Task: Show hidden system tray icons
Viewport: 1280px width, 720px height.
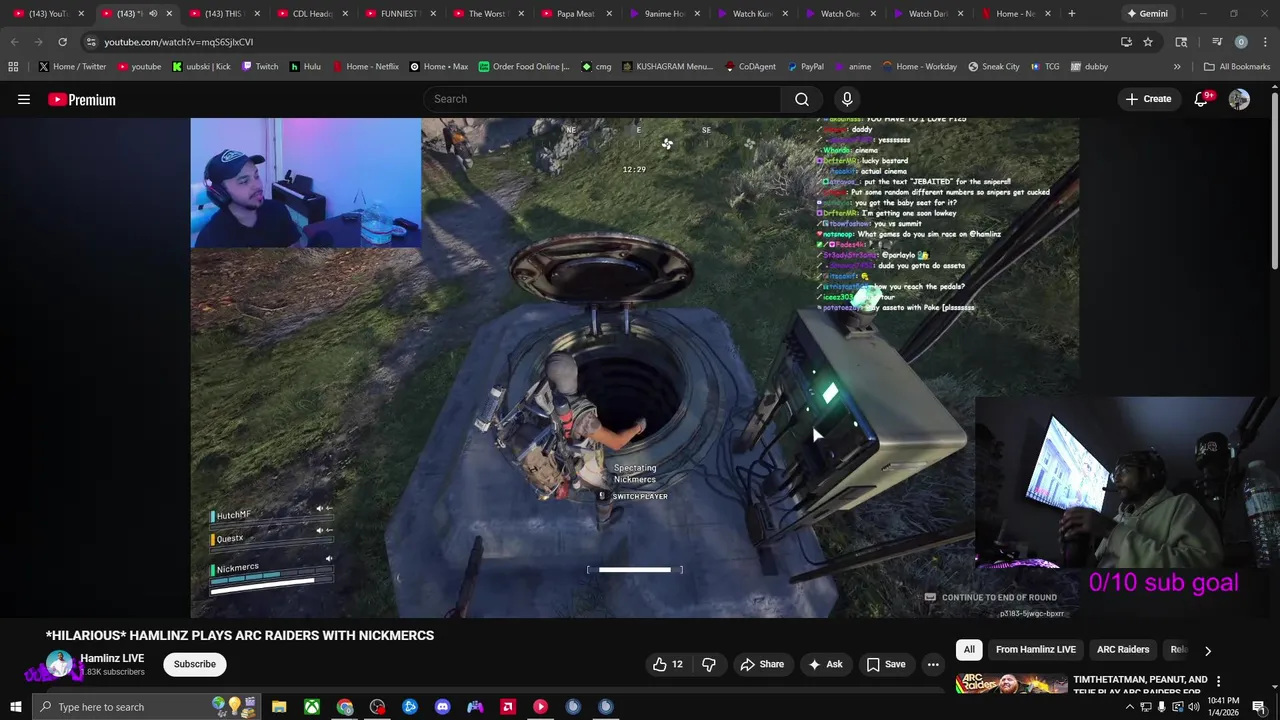Action: click(x=1130, y=707)
